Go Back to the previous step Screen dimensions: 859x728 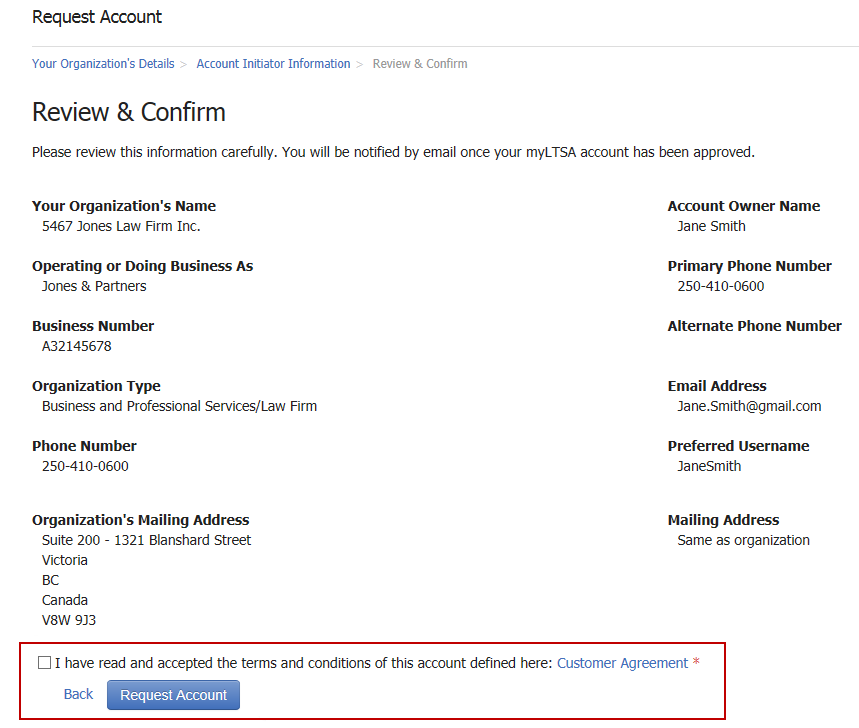point(78,694)
